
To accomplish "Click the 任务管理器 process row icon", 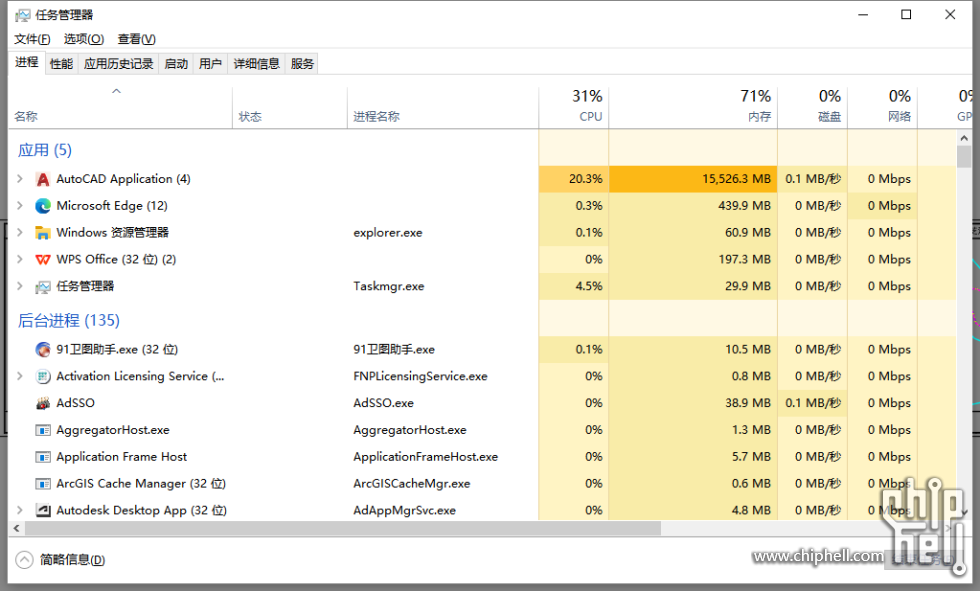I will coord(42,287).
